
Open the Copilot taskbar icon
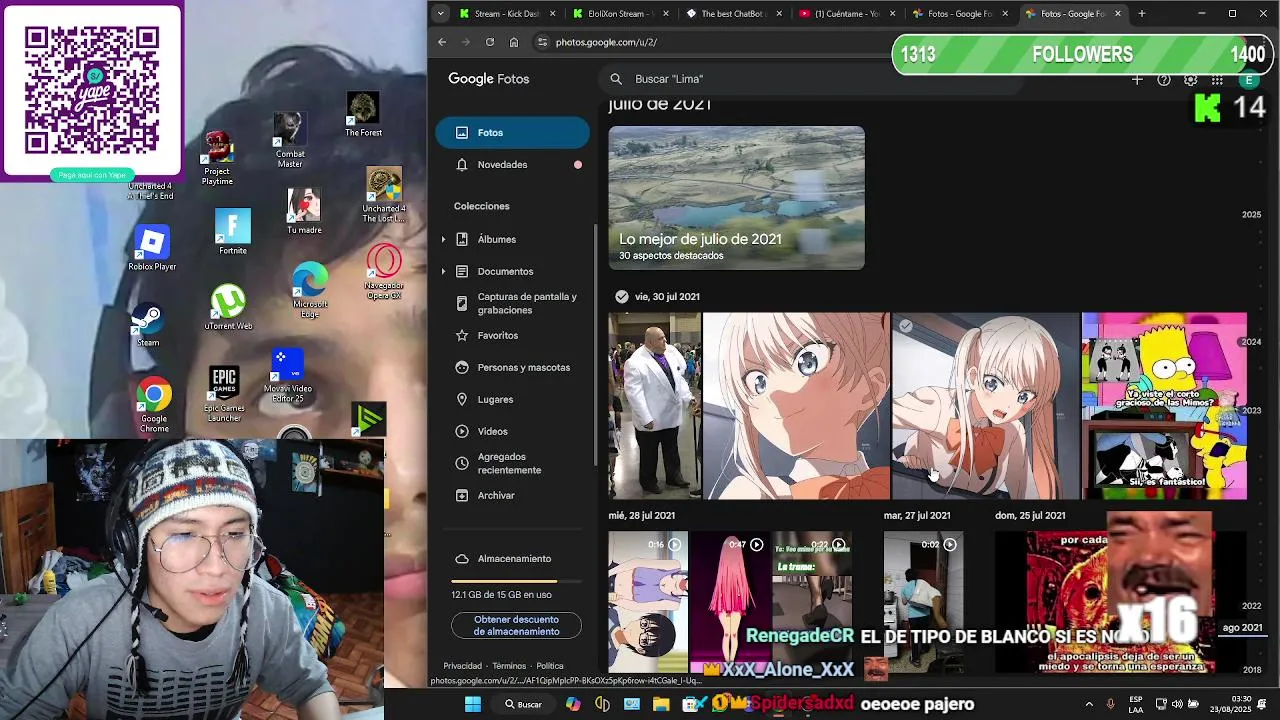[x=573, y=704]
